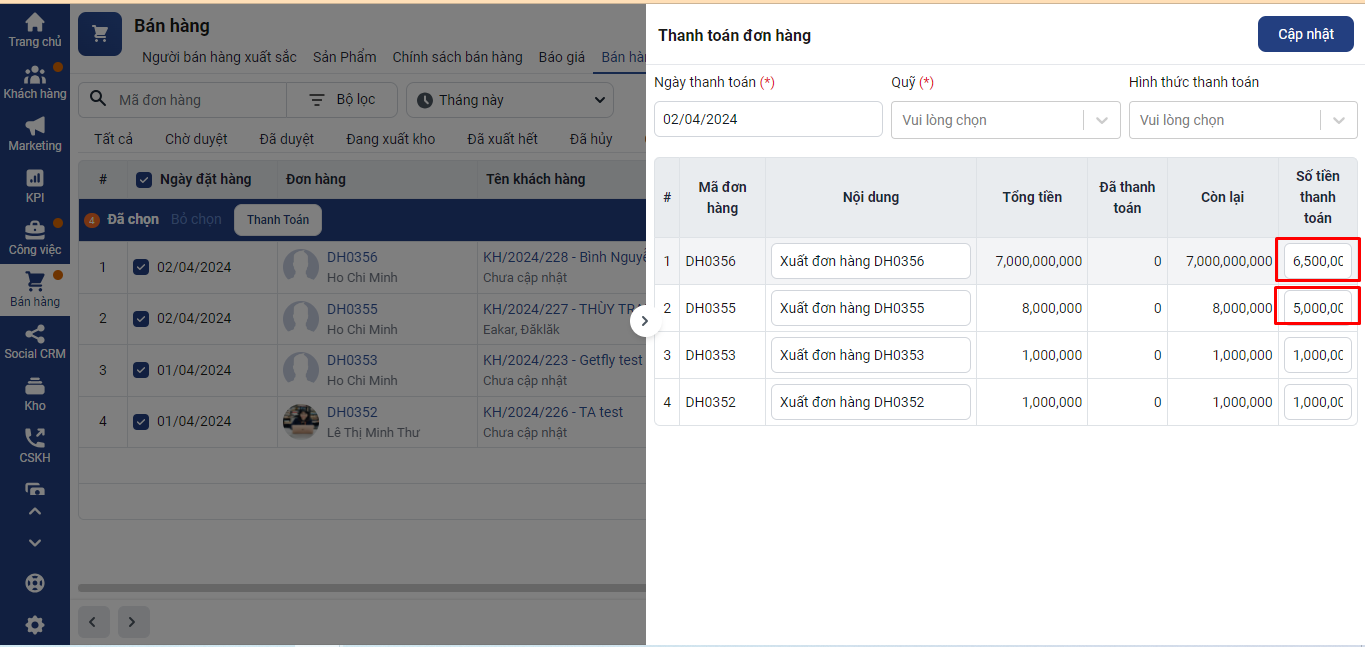Open KPI chart icon in sidebar
This screenshot has width=1365, height=647.
(x=35, y=179)
